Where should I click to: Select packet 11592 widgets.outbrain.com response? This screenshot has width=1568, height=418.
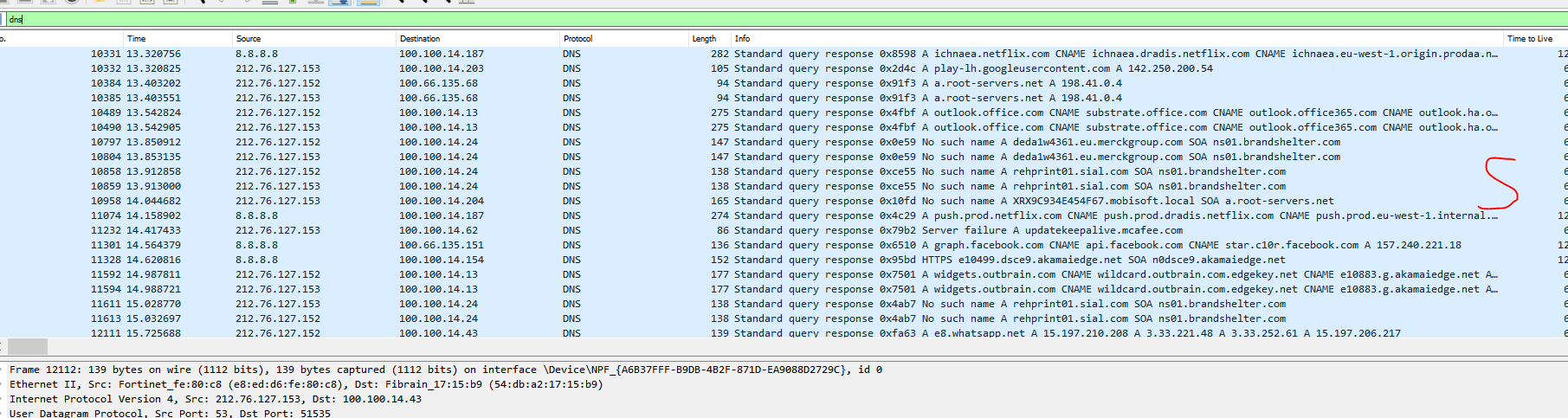pyautogui.click(x=784, y=274)
